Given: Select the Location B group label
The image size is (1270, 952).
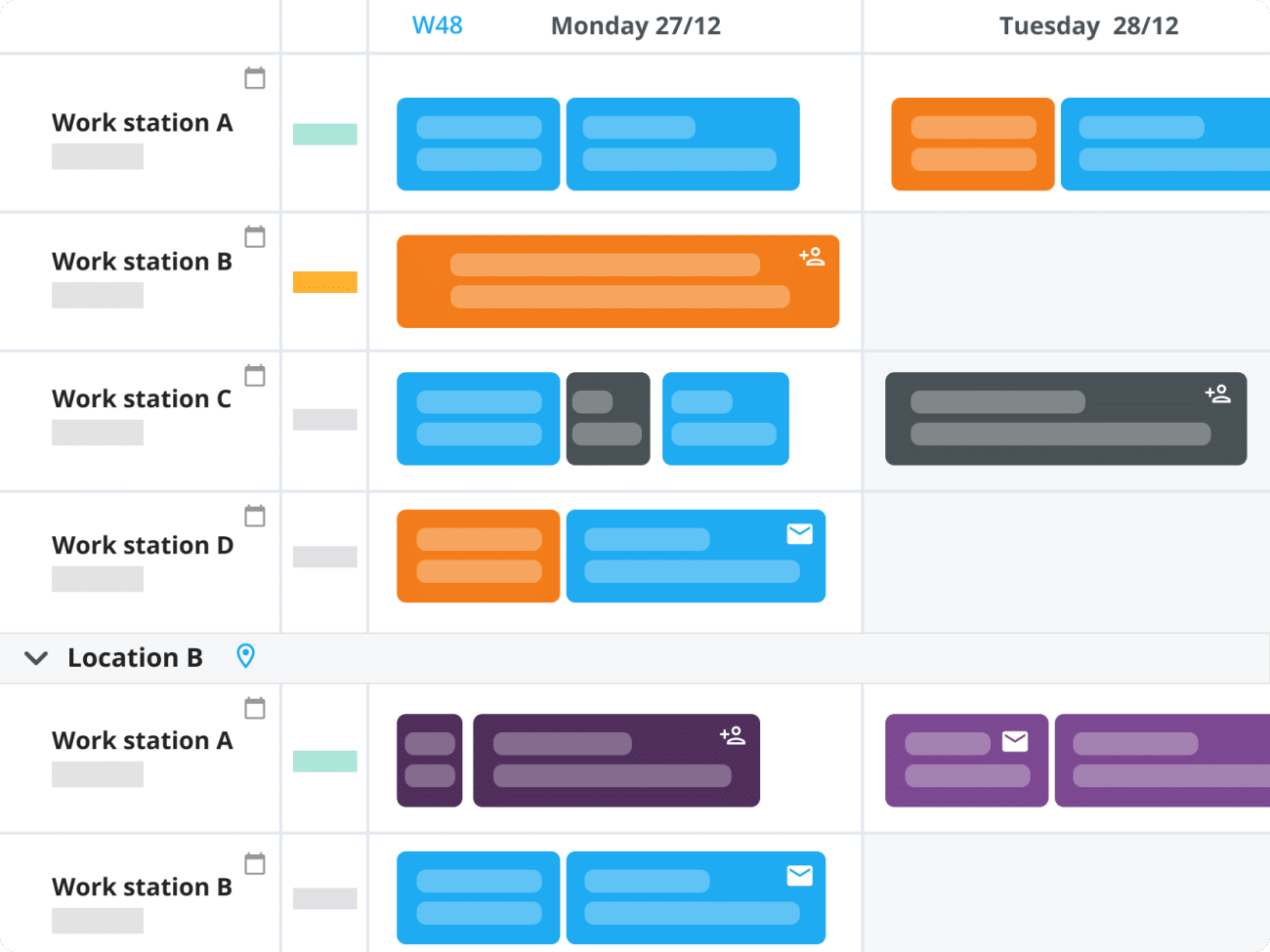Looking at the screenshot, I should (x=135, y=658).
